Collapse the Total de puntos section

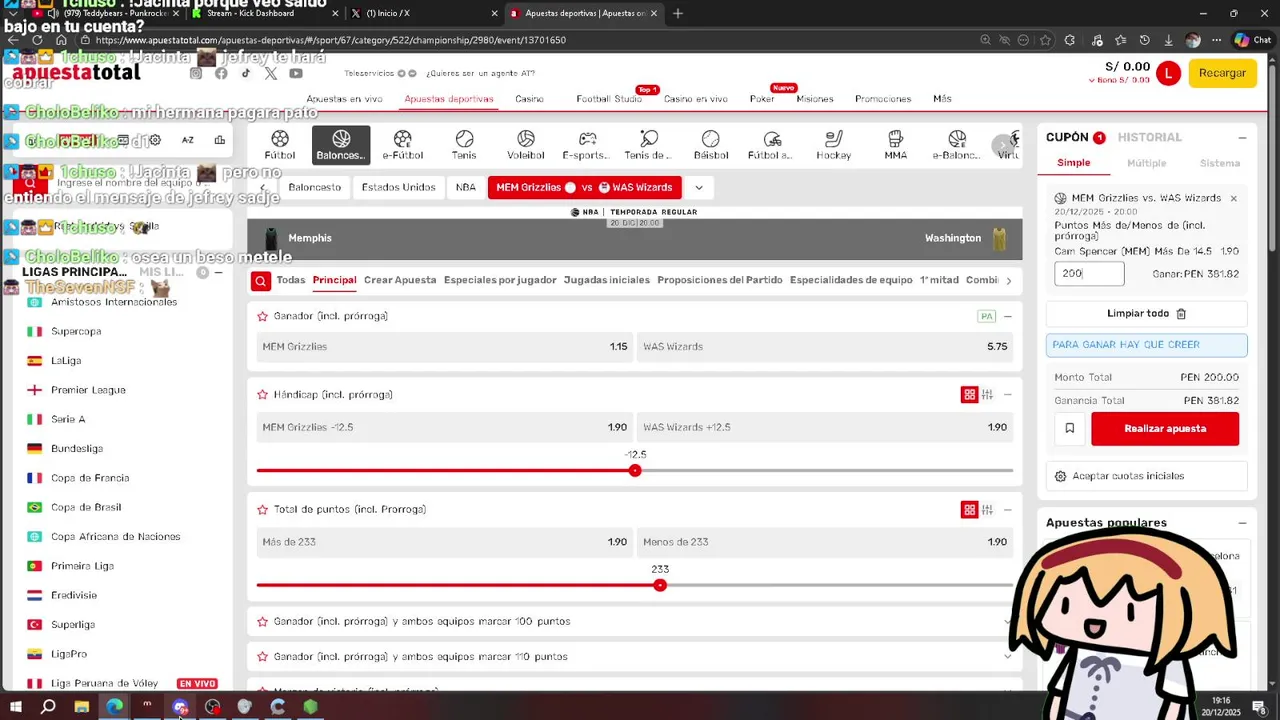1007,510
